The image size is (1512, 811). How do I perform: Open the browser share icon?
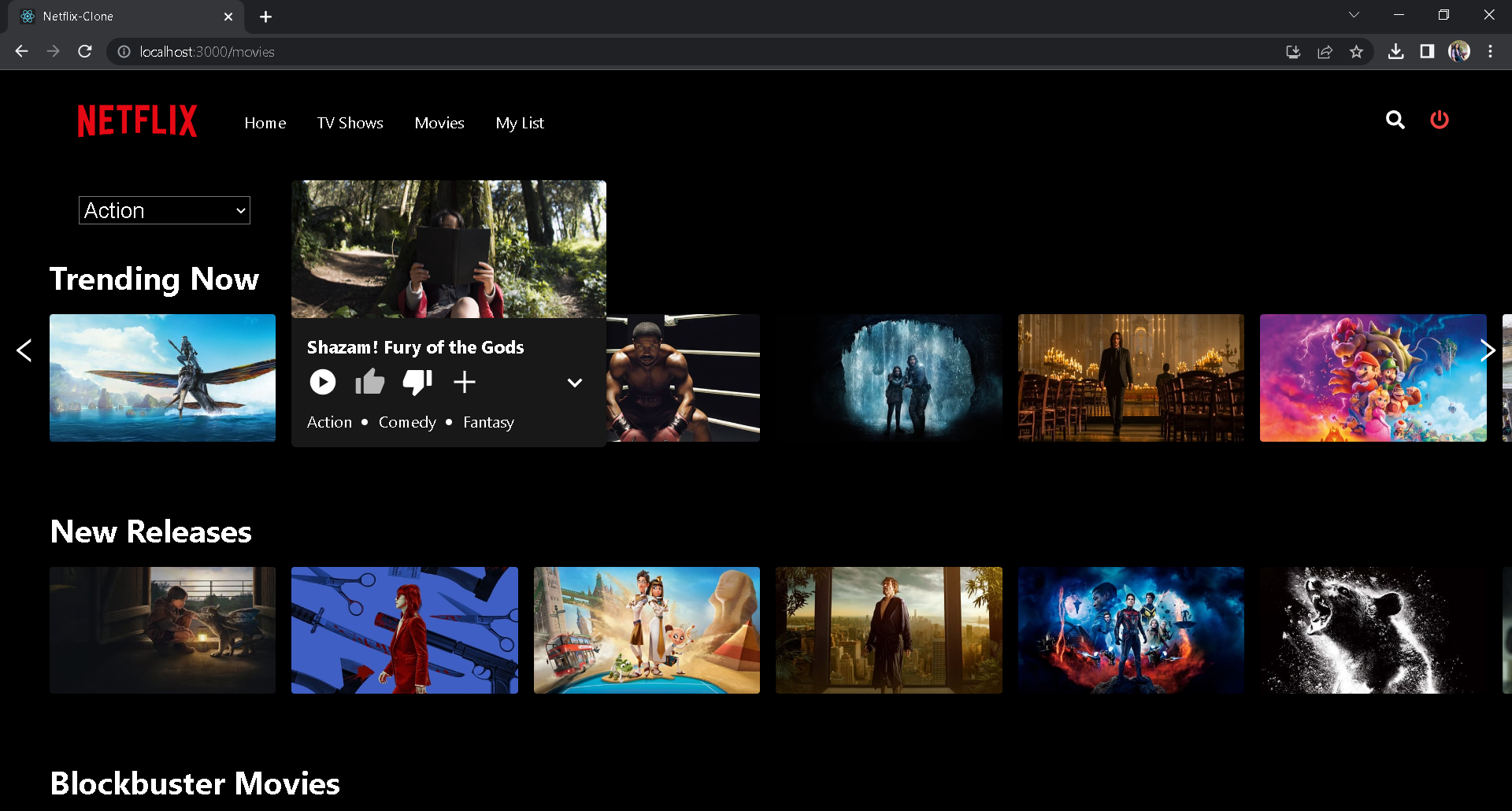point(1325,51)
